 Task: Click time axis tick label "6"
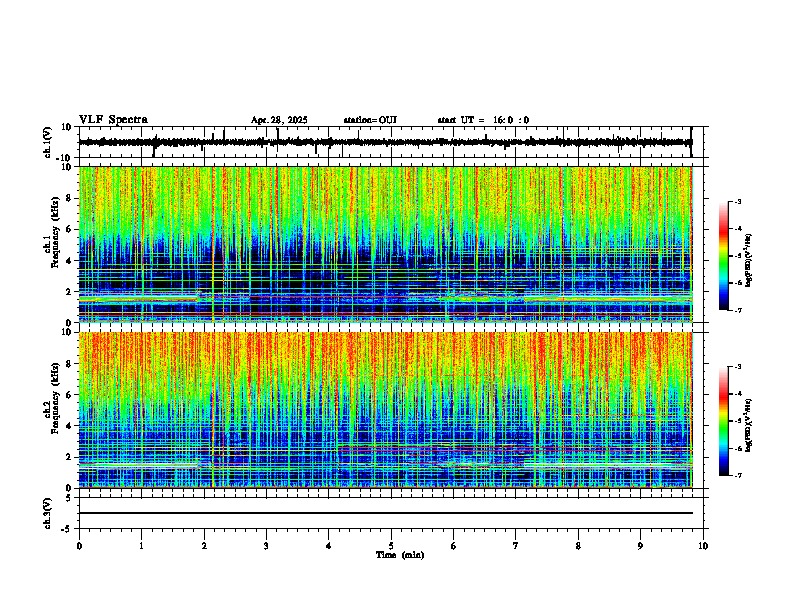[454, 546]
